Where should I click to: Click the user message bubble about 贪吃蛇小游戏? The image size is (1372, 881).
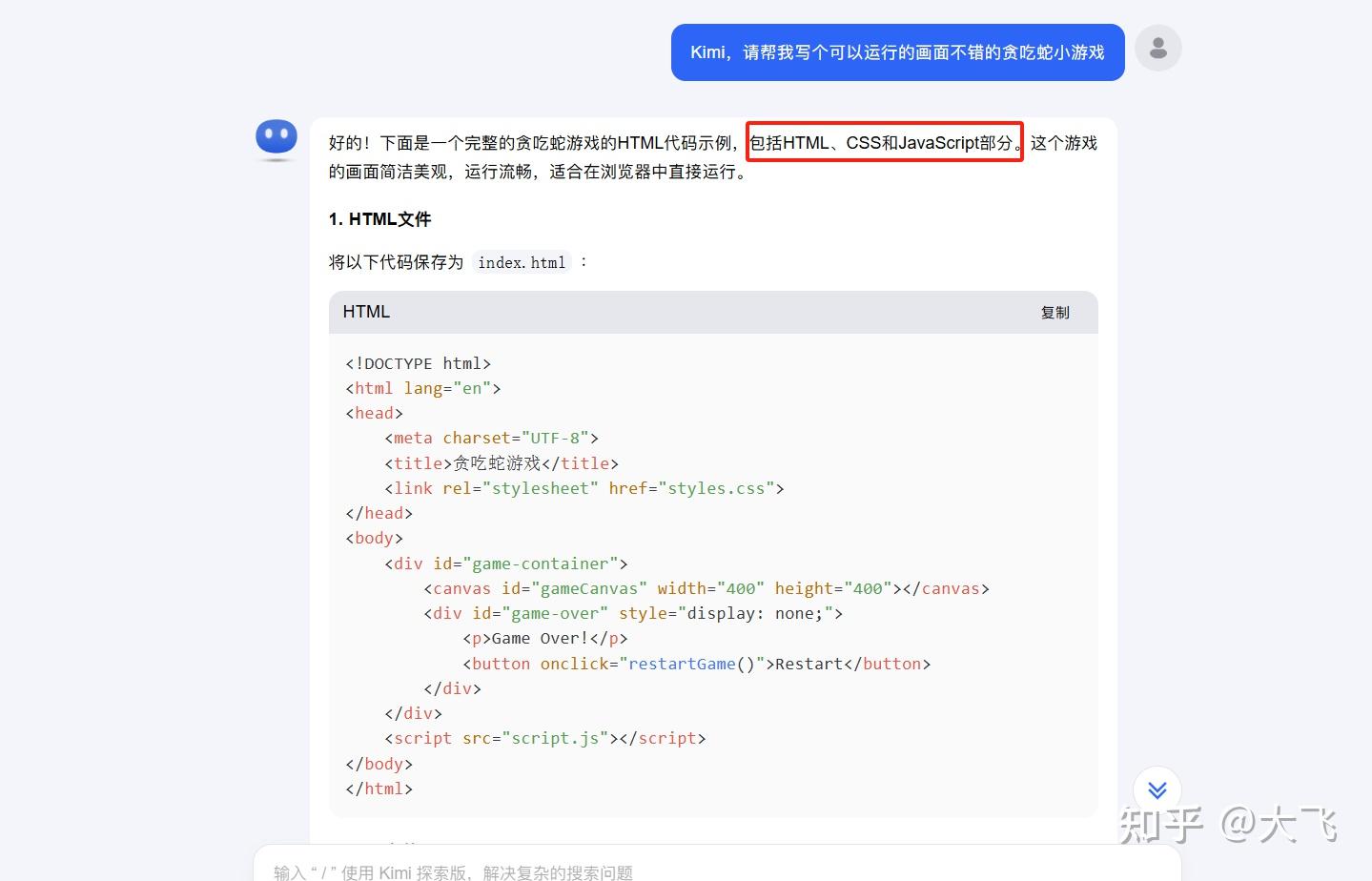click(897, 52)
